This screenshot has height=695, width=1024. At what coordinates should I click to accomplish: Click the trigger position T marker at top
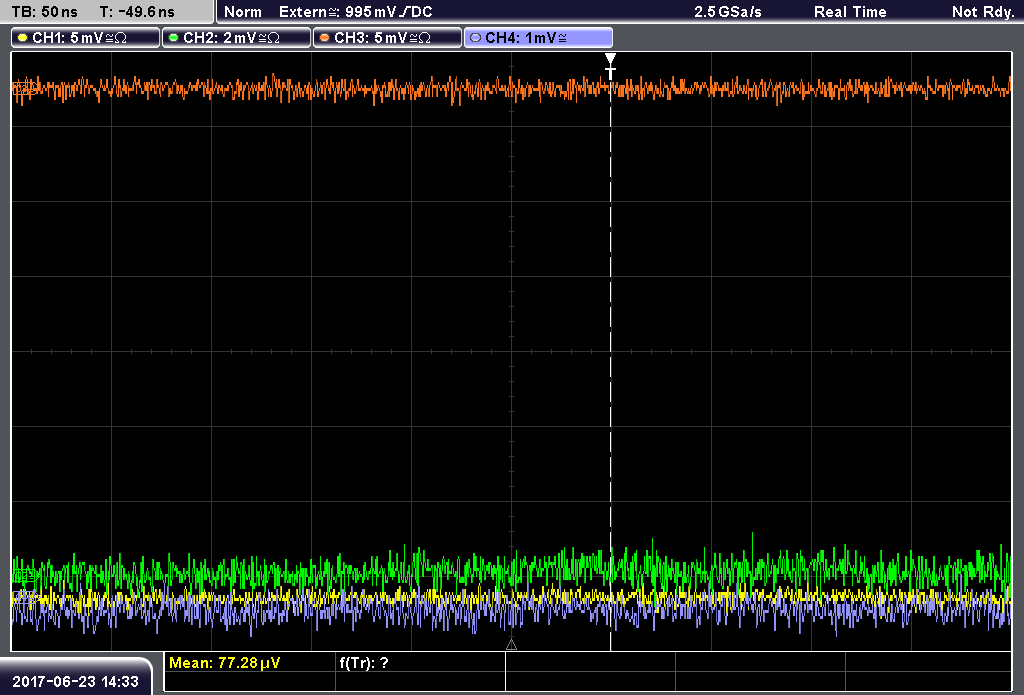tap(611, 66)
